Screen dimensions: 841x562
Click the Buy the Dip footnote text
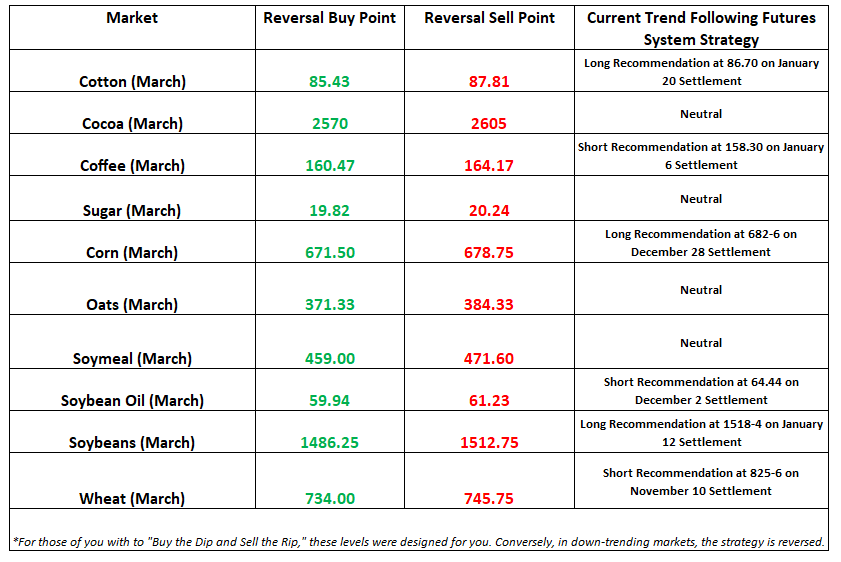[x=418, y=542]
